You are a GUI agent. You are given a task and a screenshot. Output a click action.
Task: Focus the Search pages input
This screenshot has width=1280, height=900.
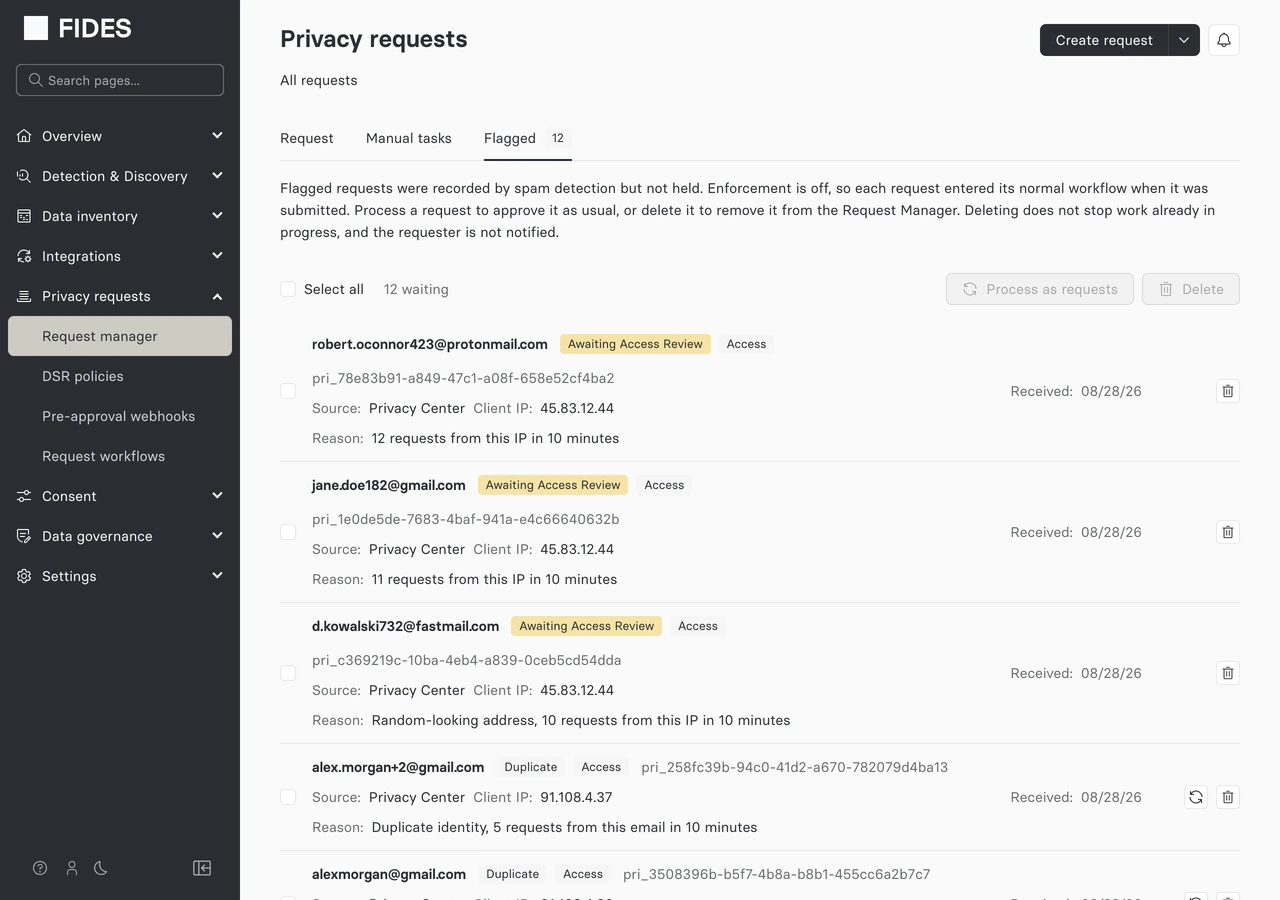click(x=120, y=80)
